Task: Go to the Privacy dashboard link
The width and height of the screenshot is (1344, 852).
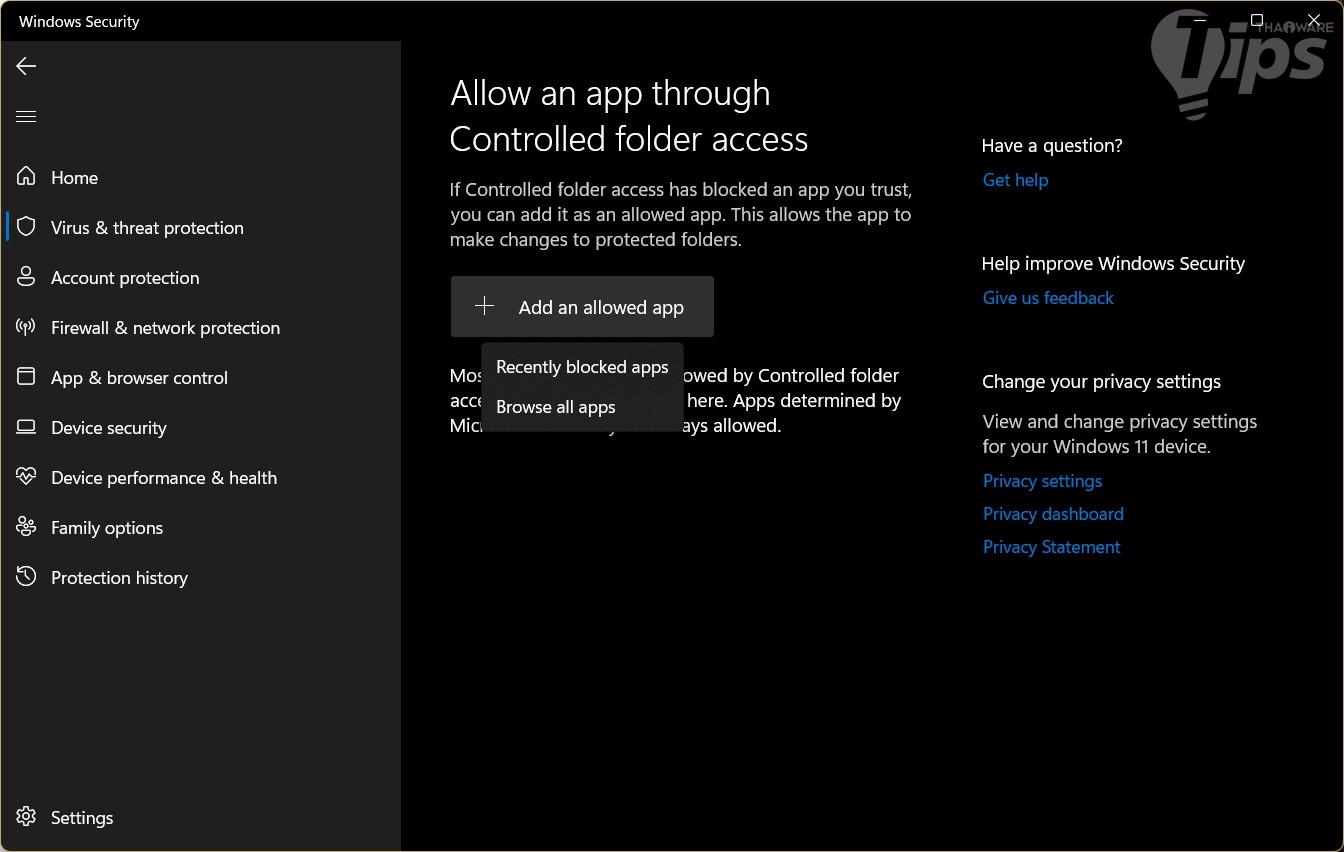Action: click(x=1053, y=514)
